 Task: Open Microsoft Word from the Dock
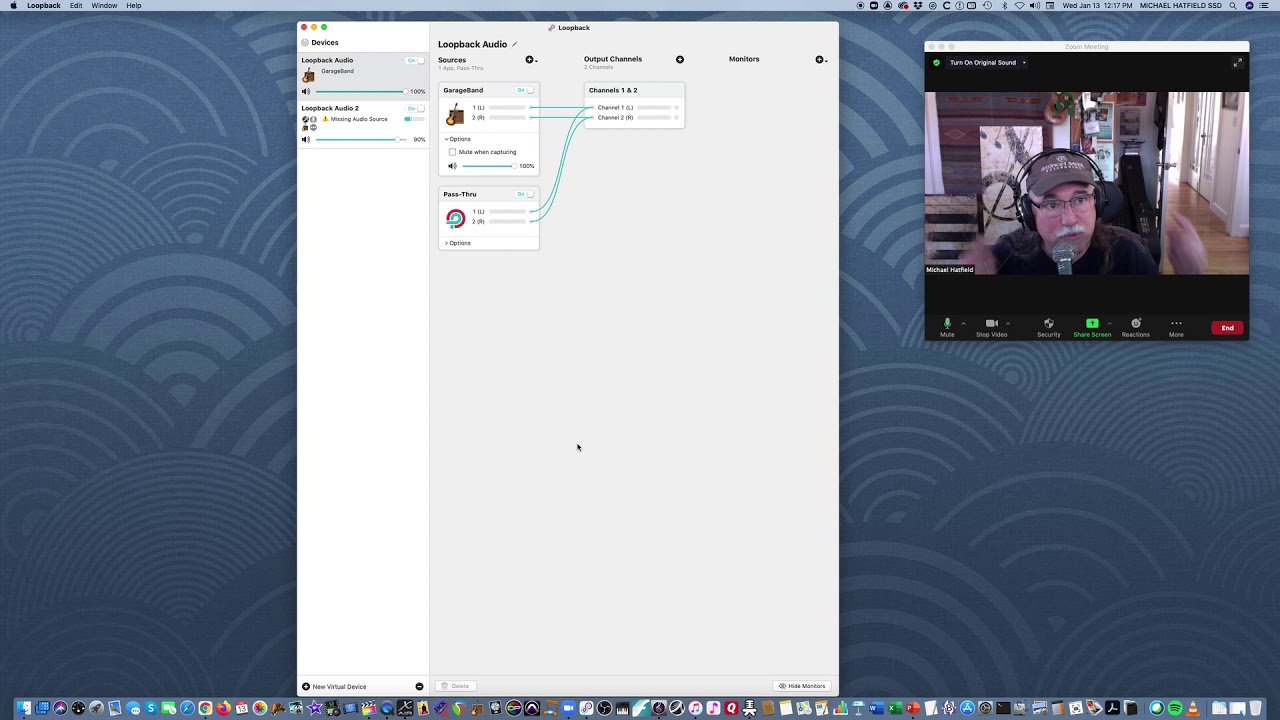coord(875,708)
